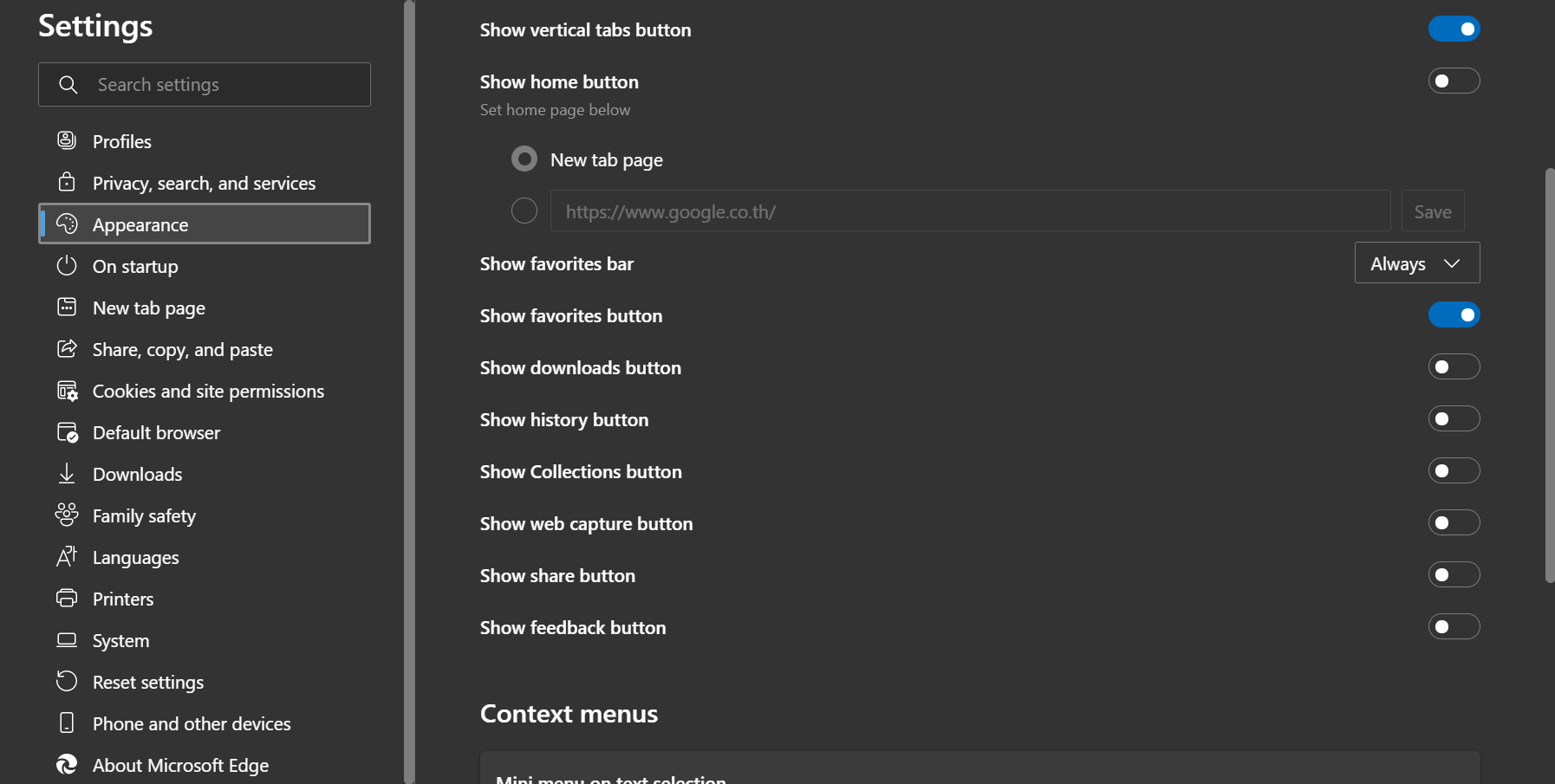Screen dimensions: 1555x784
Task: Enable Show downloads button toggle
Action: pyautogui.click(x=1454, y=366)
